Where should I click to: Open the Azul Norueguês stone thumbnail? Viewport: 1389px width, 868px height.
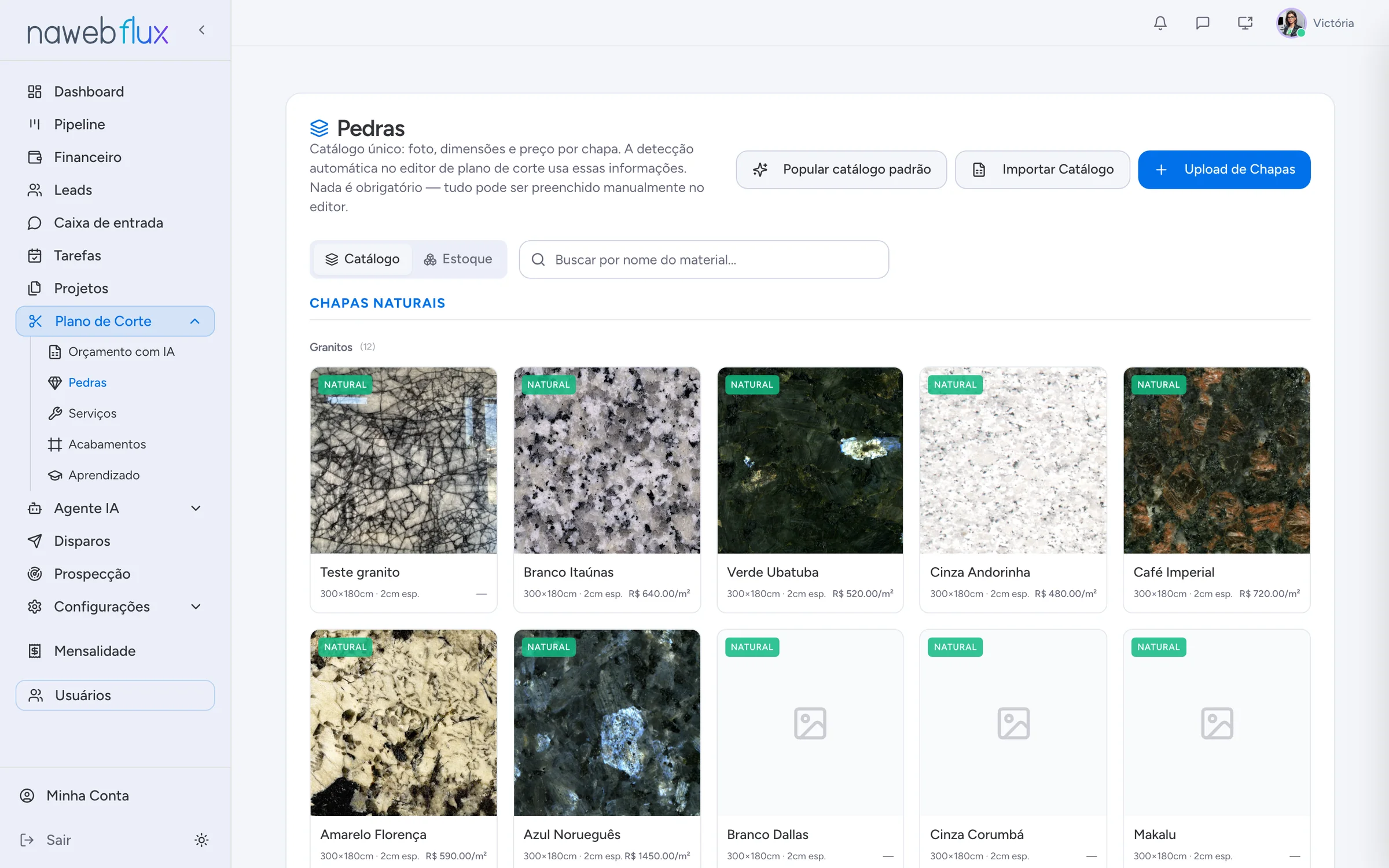coord(607,723)
